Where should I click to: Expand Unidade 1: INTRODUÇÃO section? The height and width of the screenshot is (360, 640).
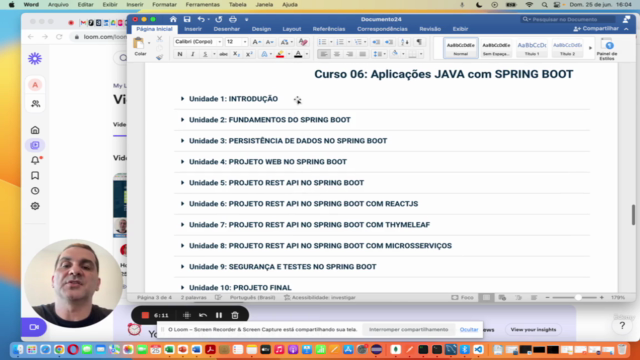coord(182,99)
